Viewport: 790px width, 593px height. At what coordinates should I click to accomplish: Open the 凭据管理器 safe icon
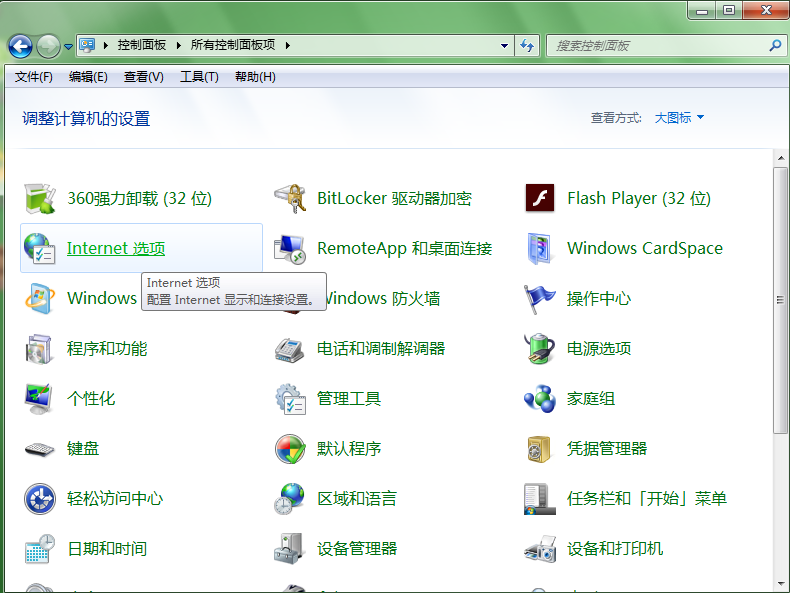540,448
